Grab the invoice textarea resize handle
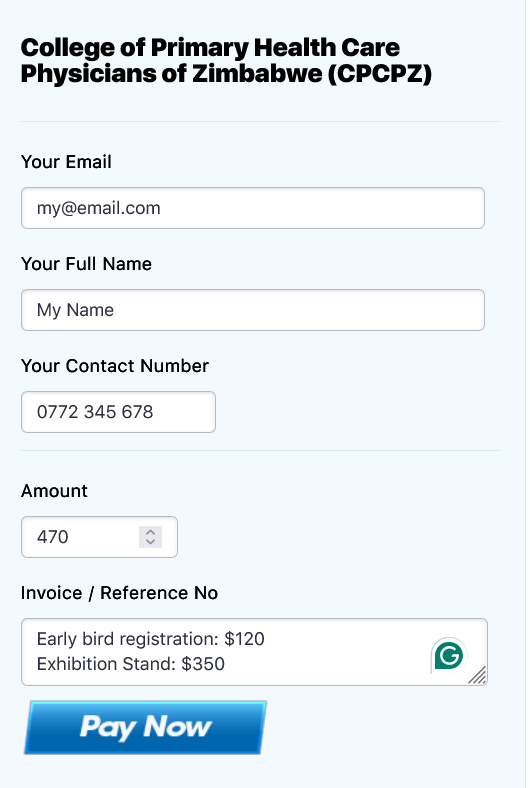 (x=478, y=675)
